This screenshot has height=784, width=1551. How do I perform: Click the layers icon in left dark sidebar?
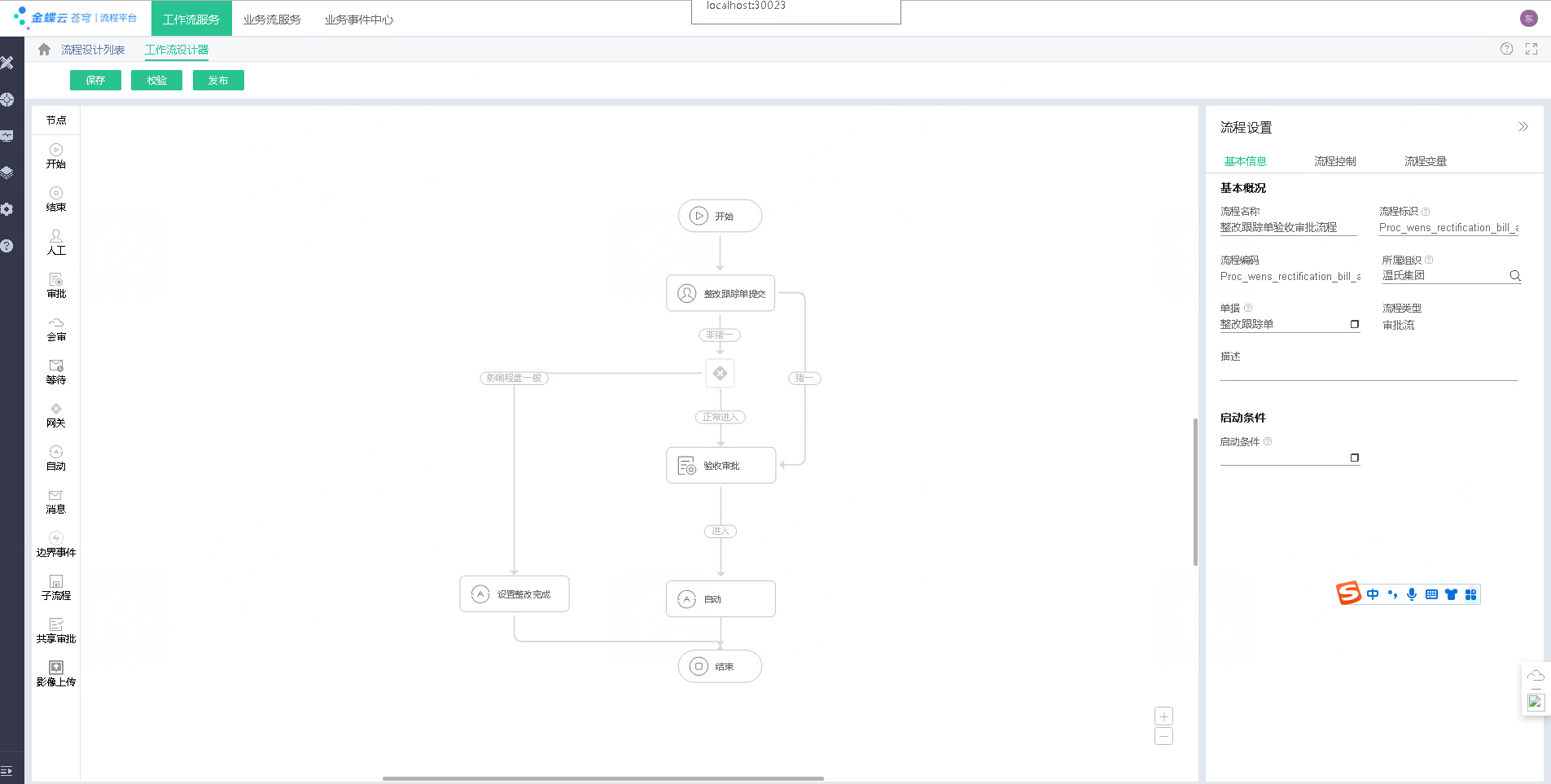[7, 173]
